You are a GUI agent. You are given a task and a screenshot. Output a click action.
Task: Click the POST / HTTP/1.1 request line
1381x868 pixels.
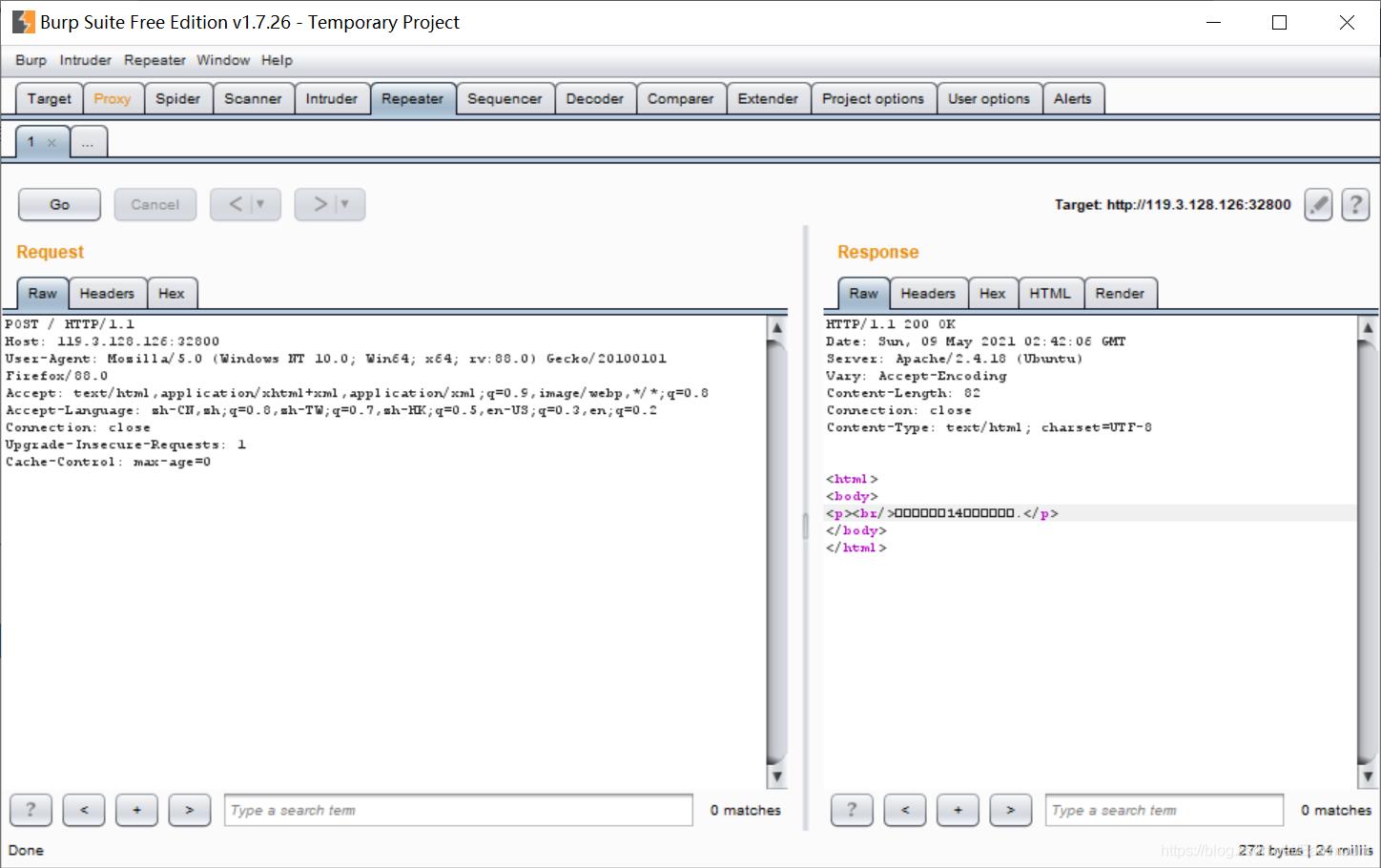click(x=70, y=324)
